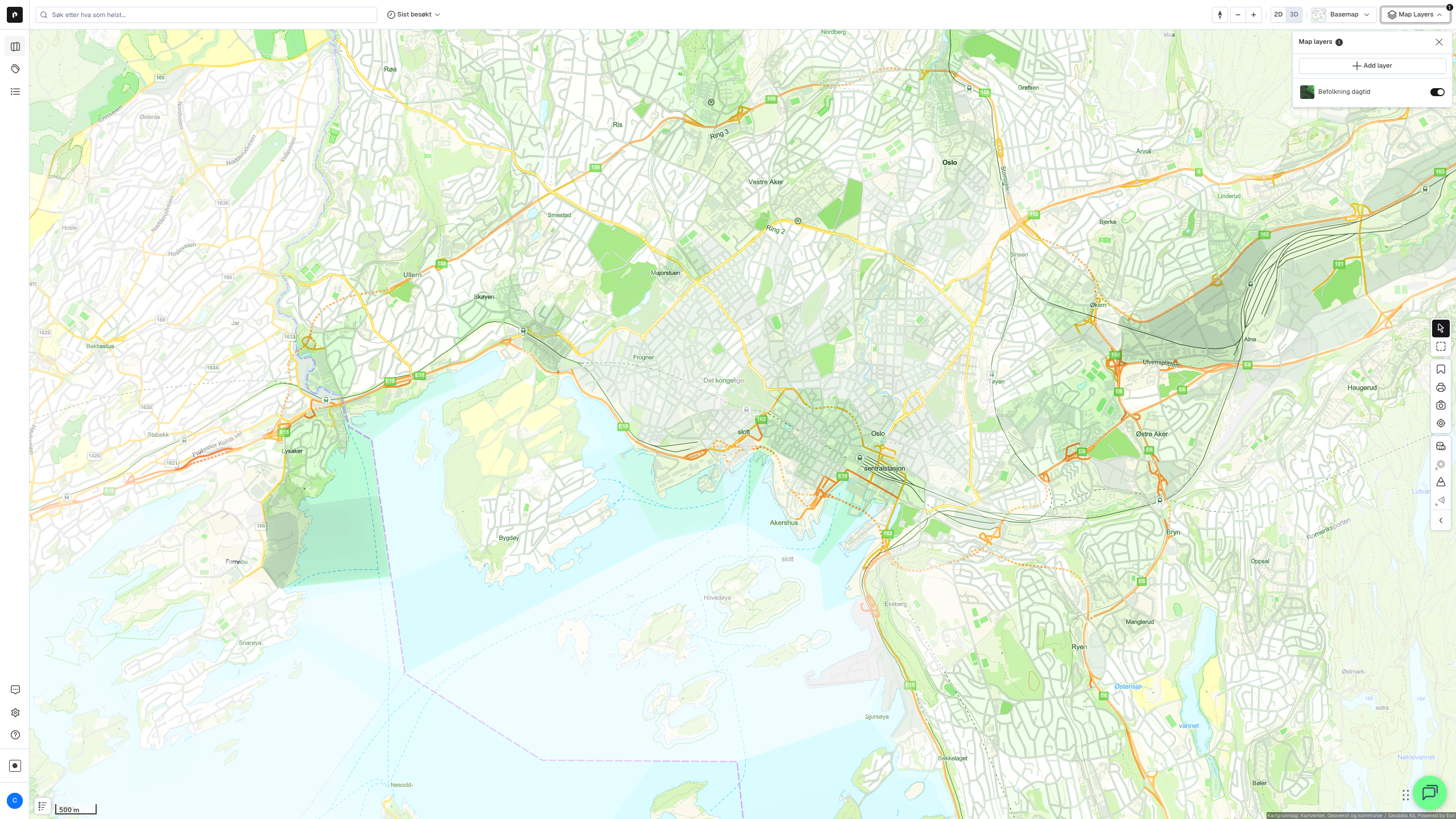The height and width of the screenshot is (819, 1456).
Task: Open the settings gear in left sidebar
Action: (15, 713)
